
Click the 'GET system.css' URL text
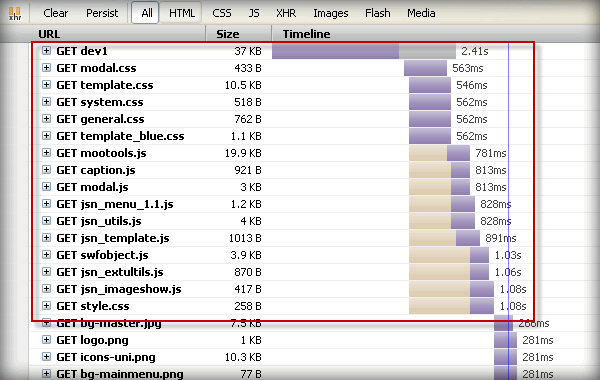click(x=99, y=102)
